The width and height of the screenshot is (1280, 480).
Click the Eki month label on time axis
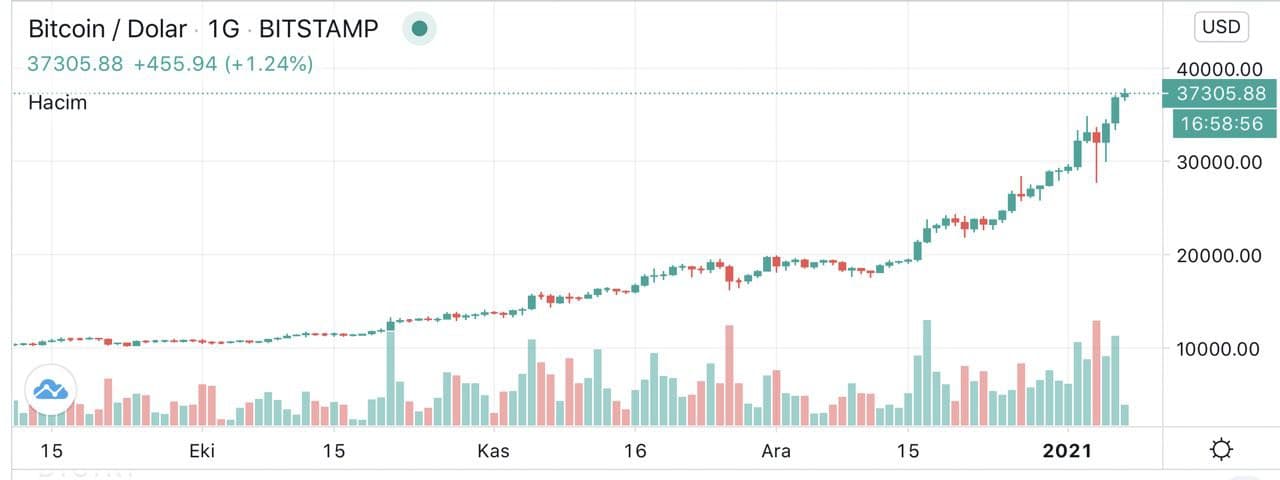pyautogui.click(x=203, y=451)
